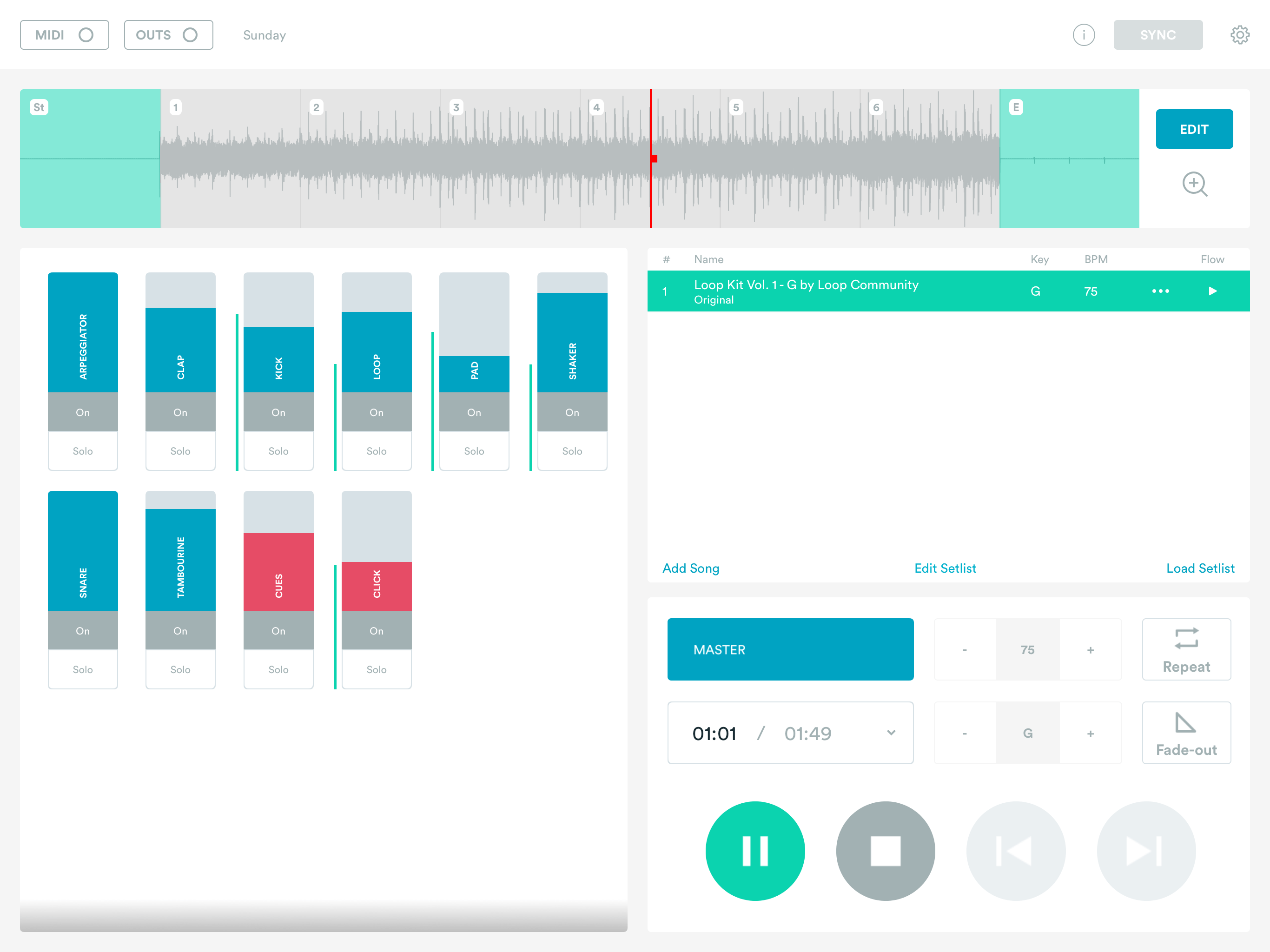Toggle the Fade-out button

tap(1185, 733)
